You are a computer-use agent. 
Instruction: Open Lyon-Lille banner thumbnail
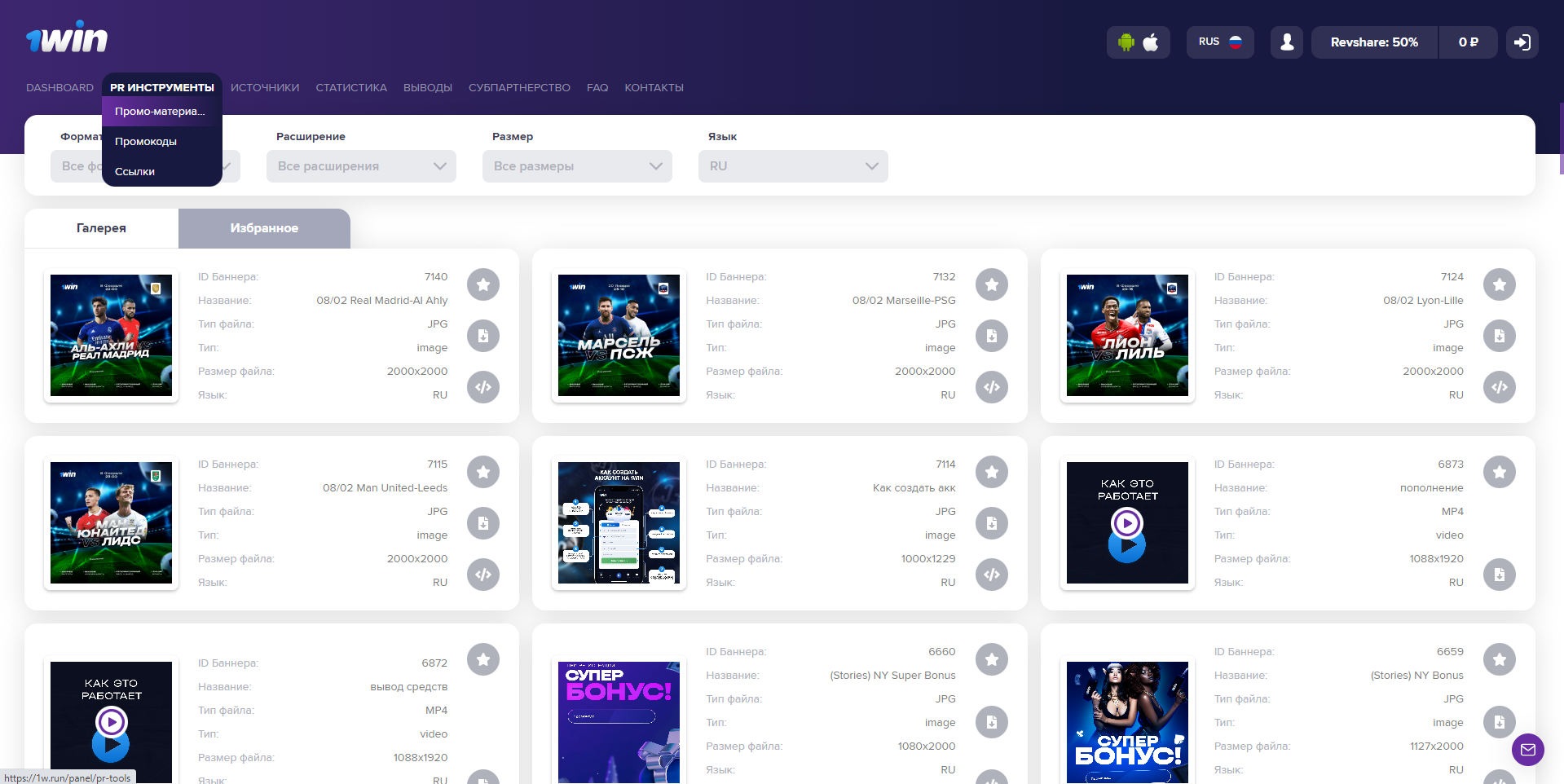point(1127,335)
